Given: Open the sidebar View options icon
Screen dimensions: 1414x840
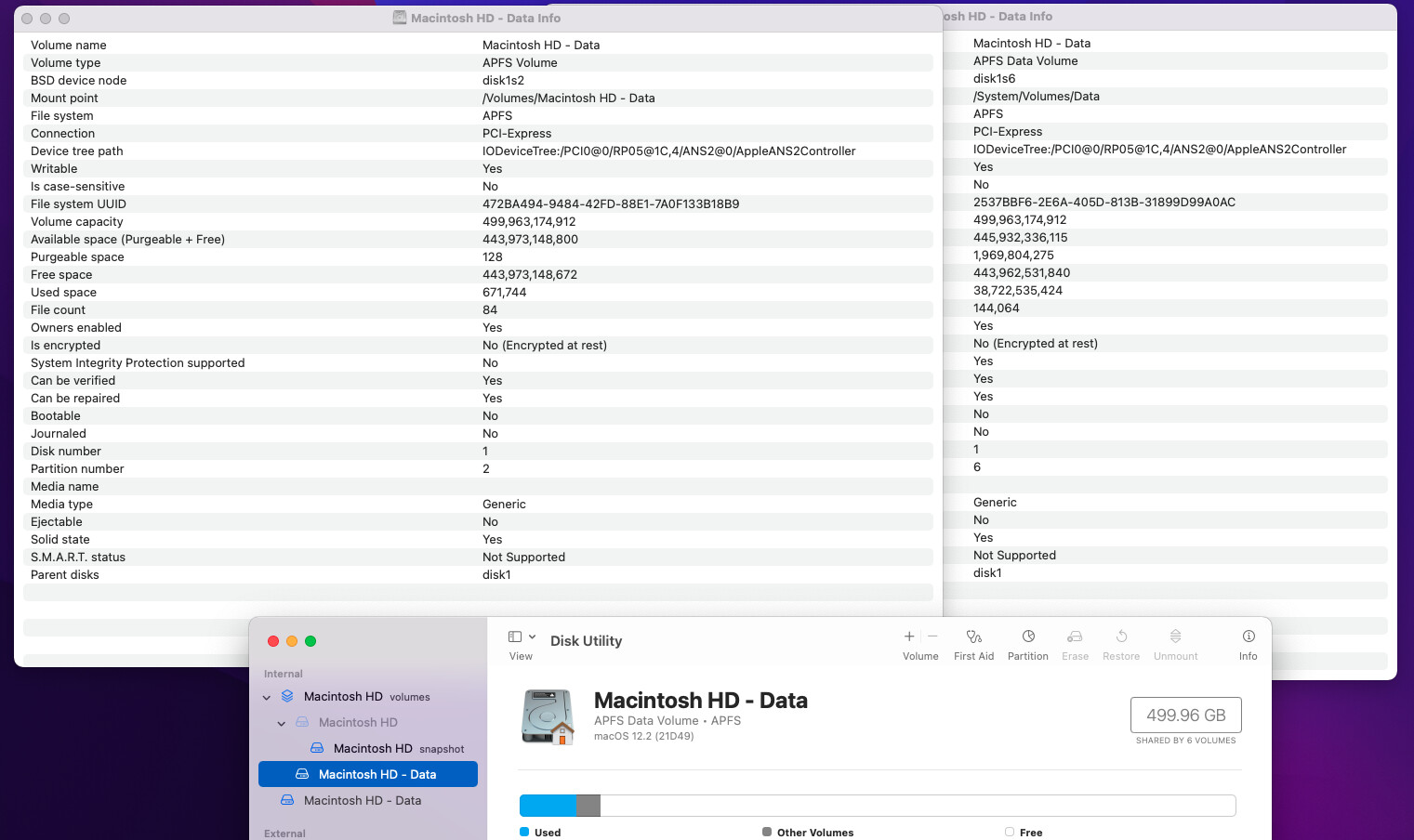Looking at the screenshot, I should pyautogui.click(x=515, y=637).
